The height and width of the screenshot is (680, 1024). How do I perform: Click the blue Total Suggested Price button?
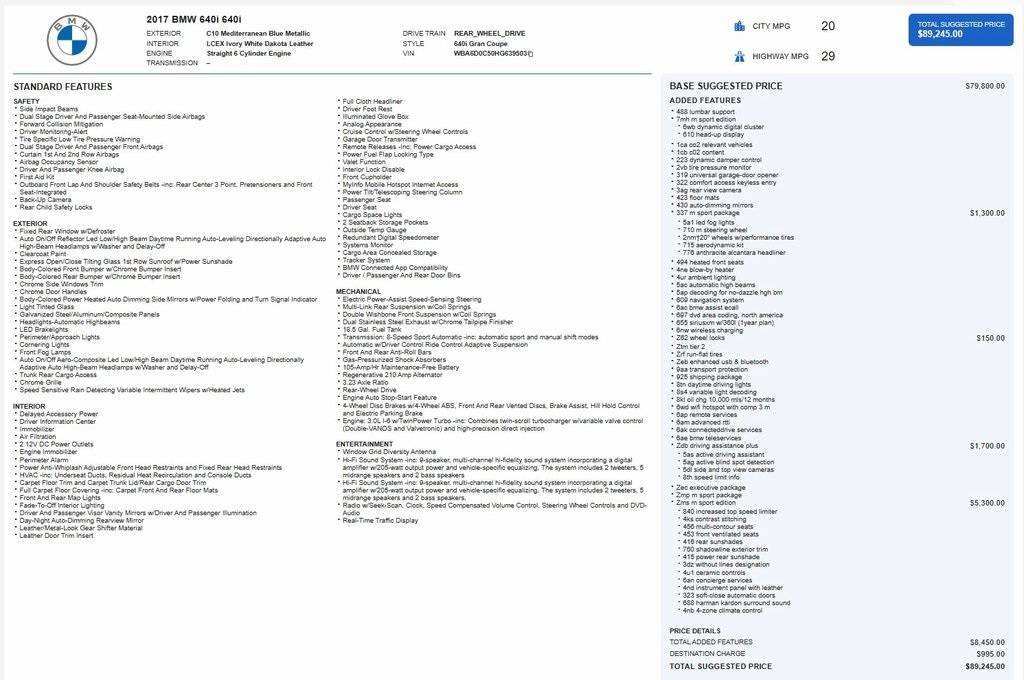tap(961, 29)
